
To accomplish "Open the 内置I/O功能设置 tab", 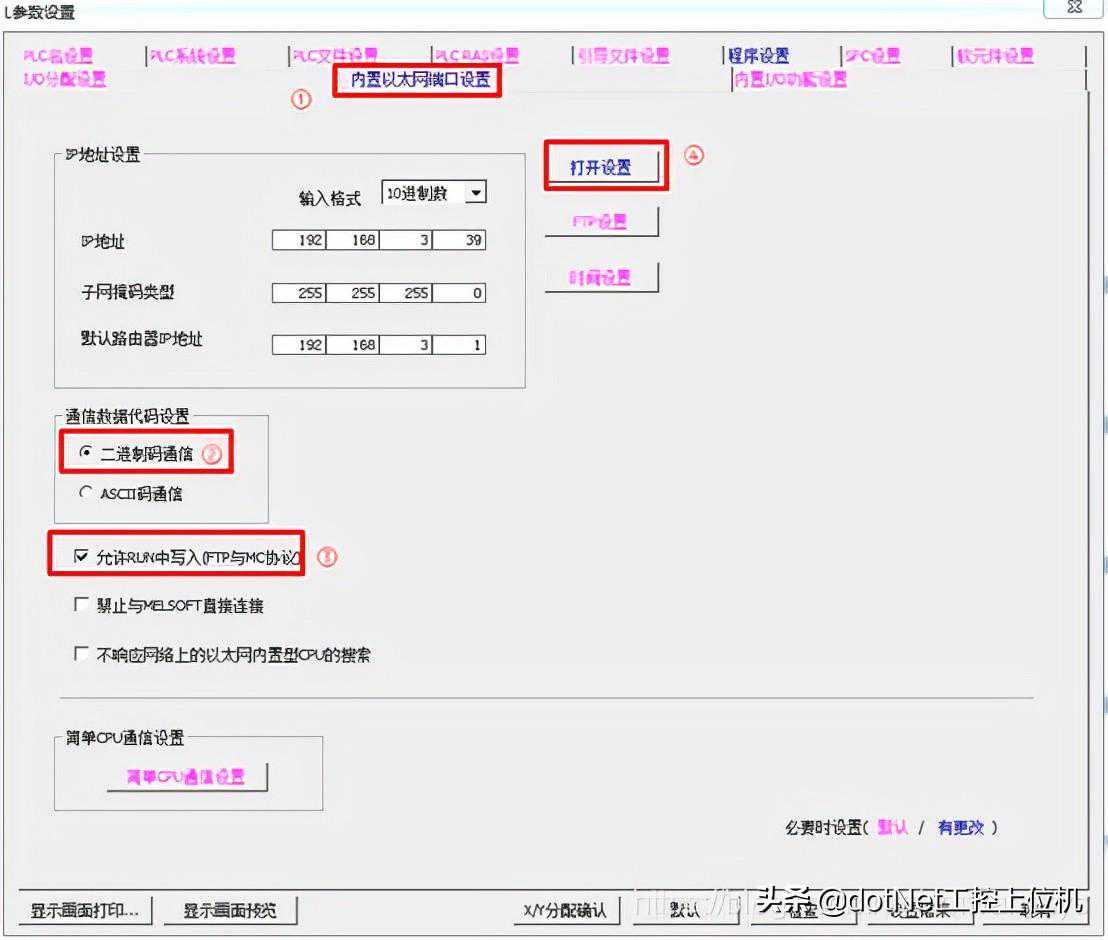I will tap(790, 80).
